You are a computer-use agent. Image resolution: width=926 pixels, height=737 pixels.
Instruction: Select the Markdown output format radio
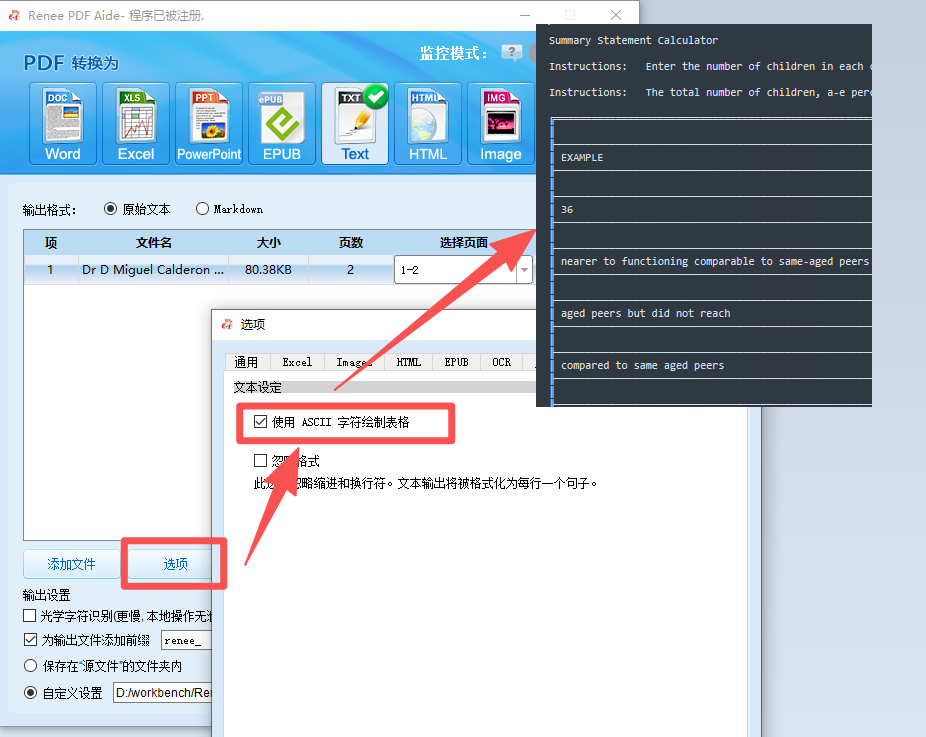[203, 210]
